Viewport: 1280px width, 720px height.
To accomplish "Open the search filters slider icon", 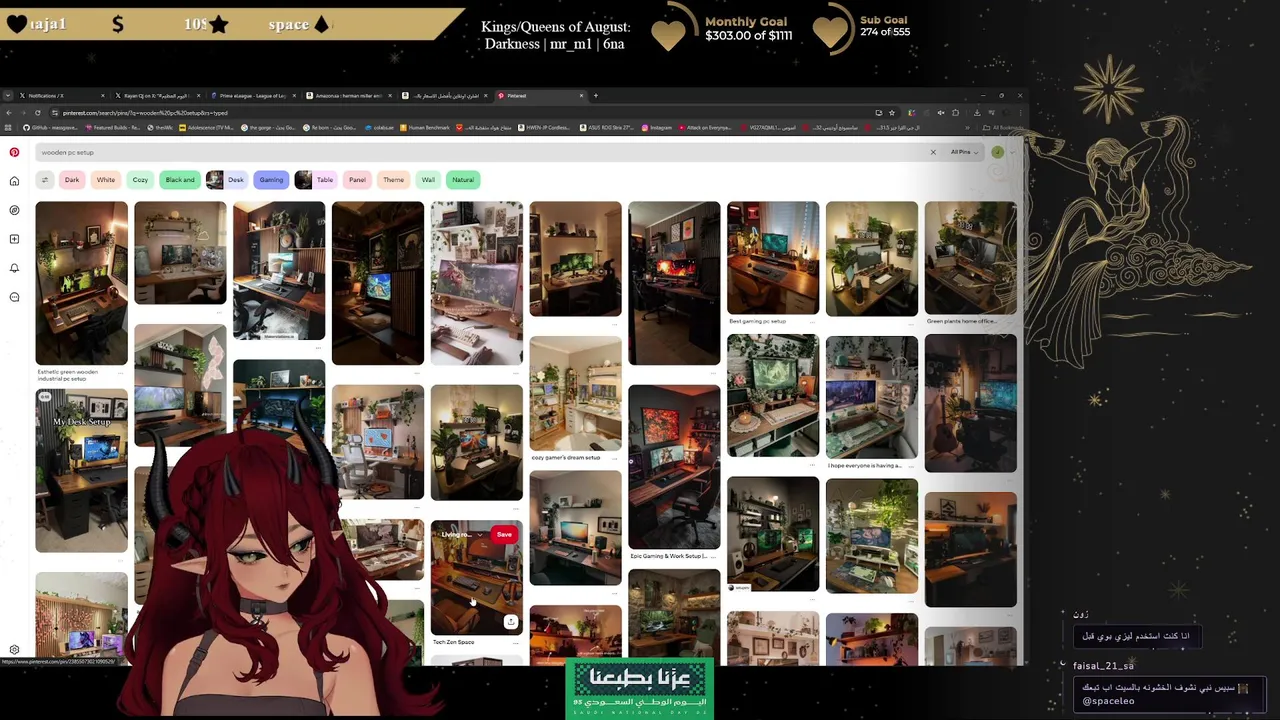I will pos(44,180).
